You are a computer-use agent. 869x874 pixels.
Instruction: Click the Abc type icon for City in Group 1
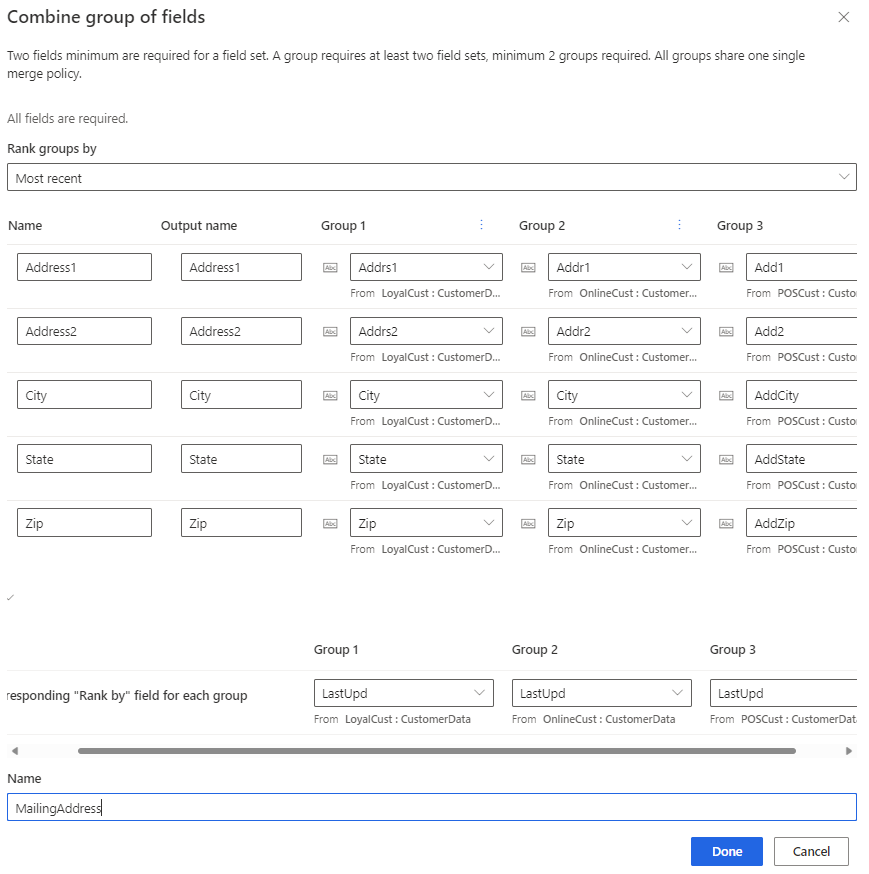(330, 394)
